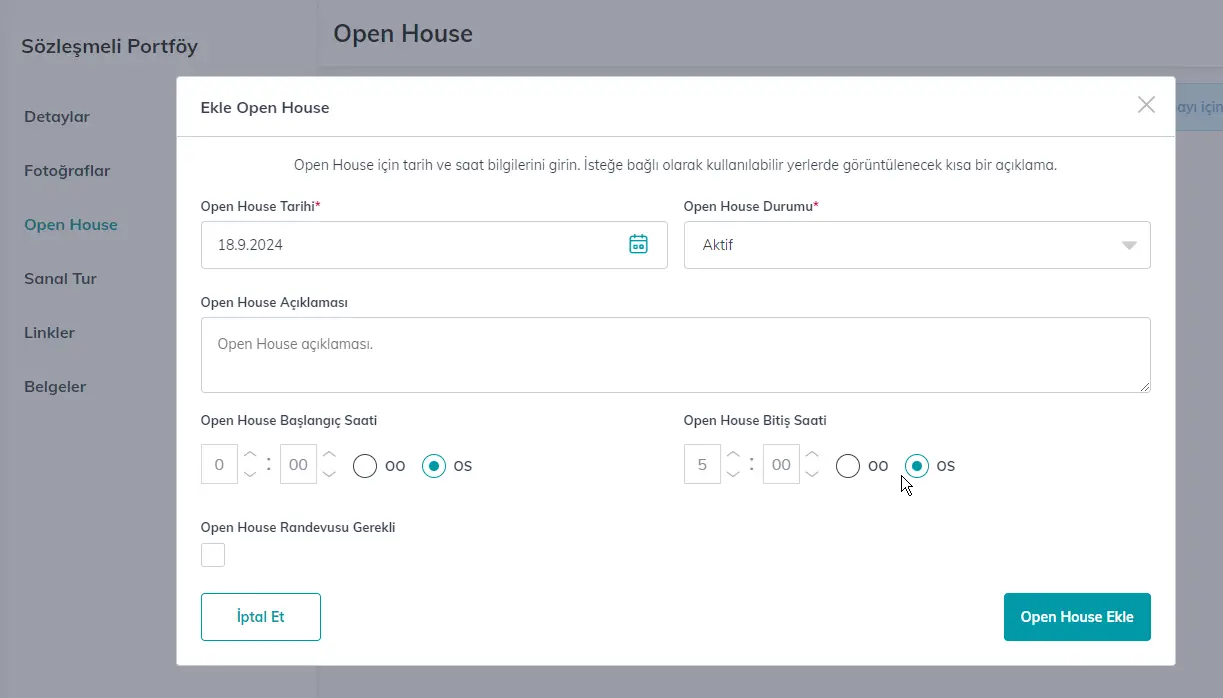The width and height of the screenshot is (1223, 698).
Task: Select ÖÖ for Başlangıç Saati
Action: point(365,466)
